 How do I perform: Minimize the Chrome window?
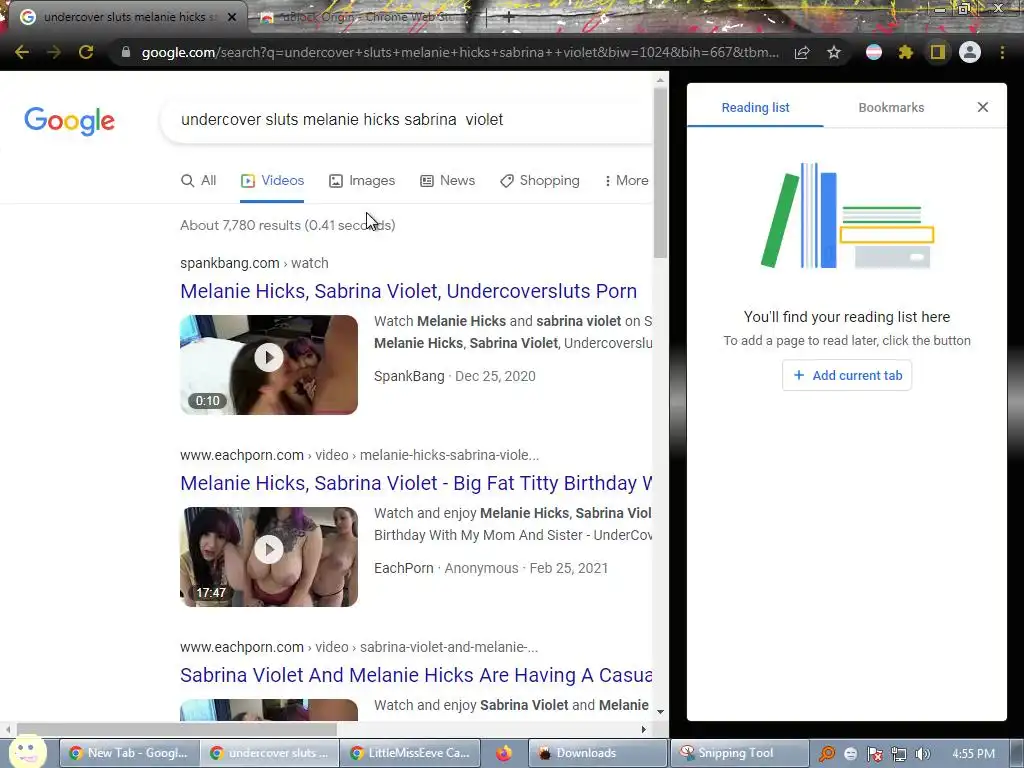[x=939, y=9]
